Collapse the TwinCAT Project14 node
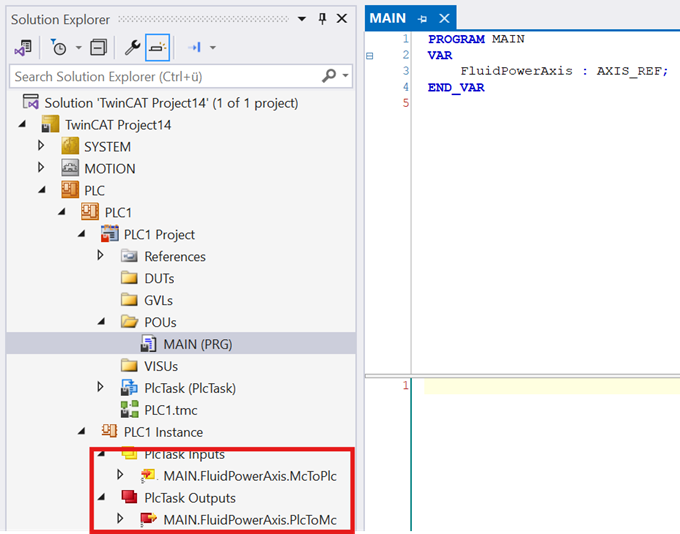Screen dimensions: 680x534 [x=22, y=124]
